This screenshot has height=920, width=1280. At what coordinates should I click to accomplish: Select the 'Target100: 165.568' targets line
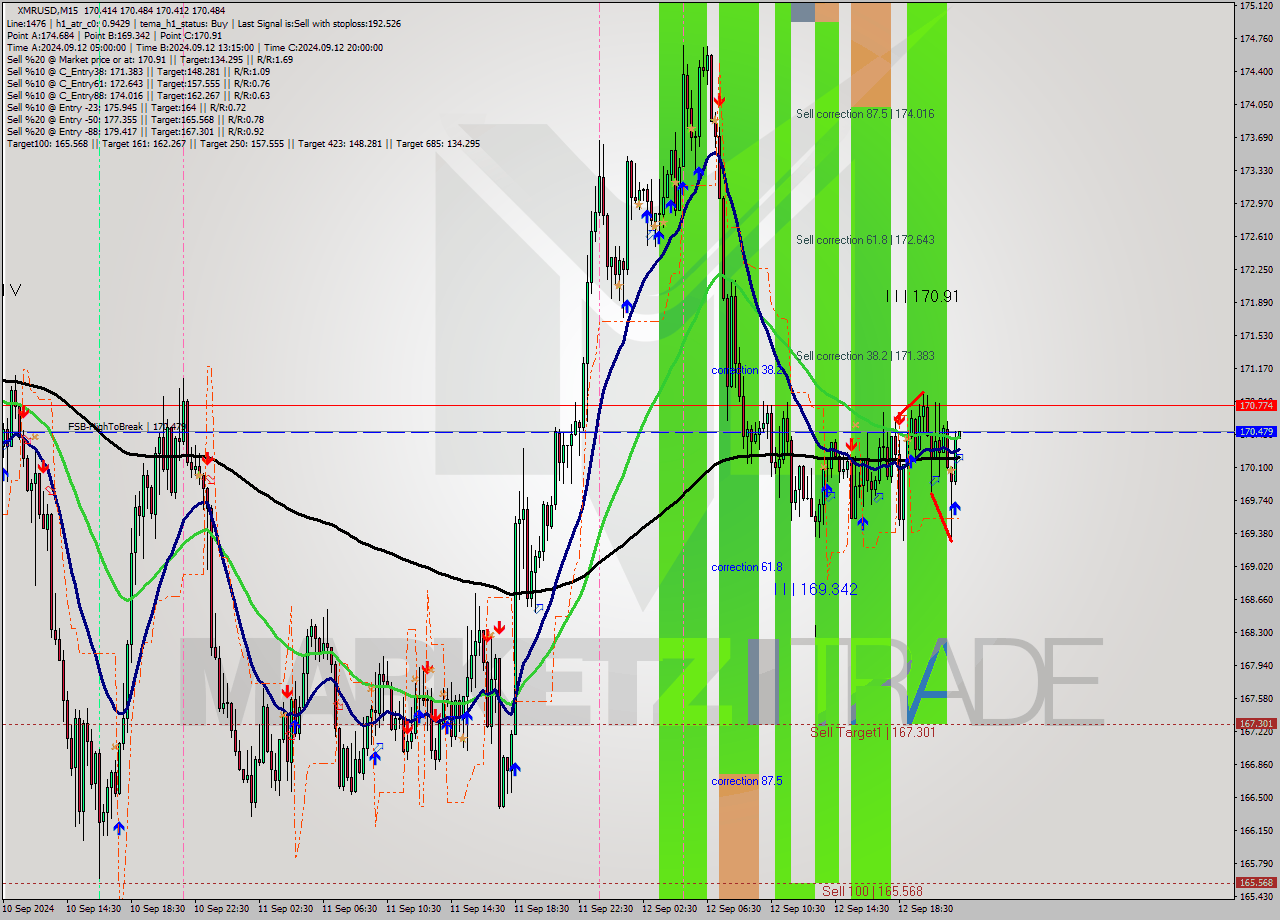tap(243, 143)
